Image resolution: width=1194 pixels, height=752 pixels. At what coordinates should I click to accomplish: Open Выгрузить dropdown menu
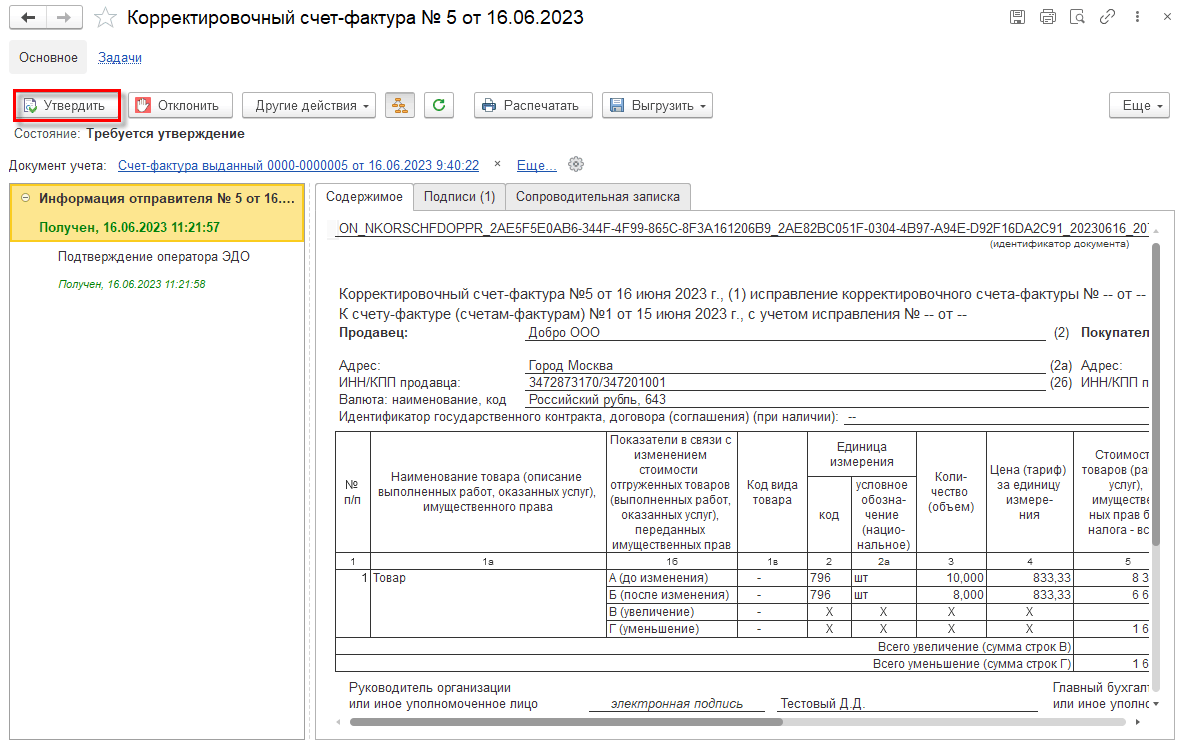click(x=657, y=105)
